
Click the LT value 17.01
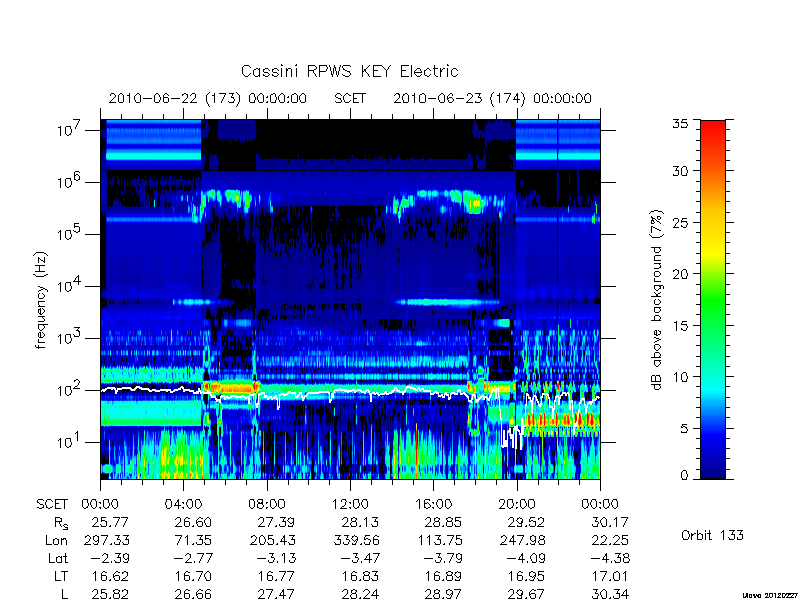tap(610, 577)
